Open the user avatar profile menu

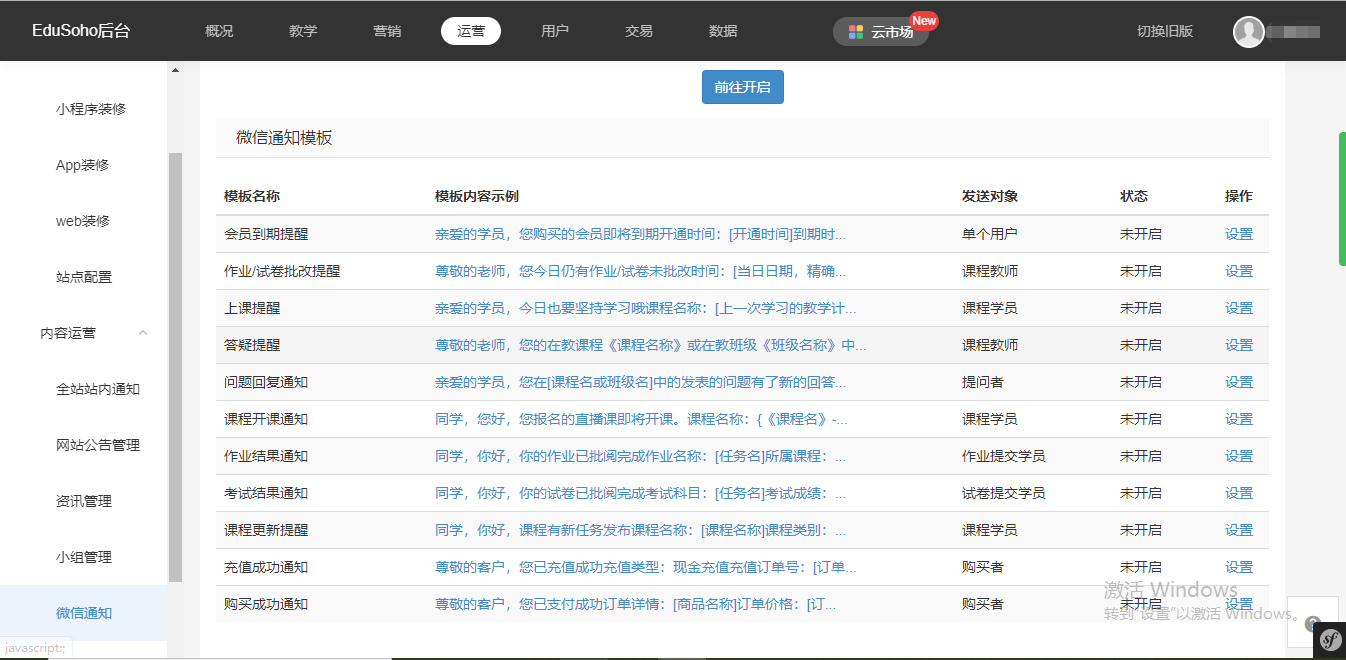coord(1249,31)
